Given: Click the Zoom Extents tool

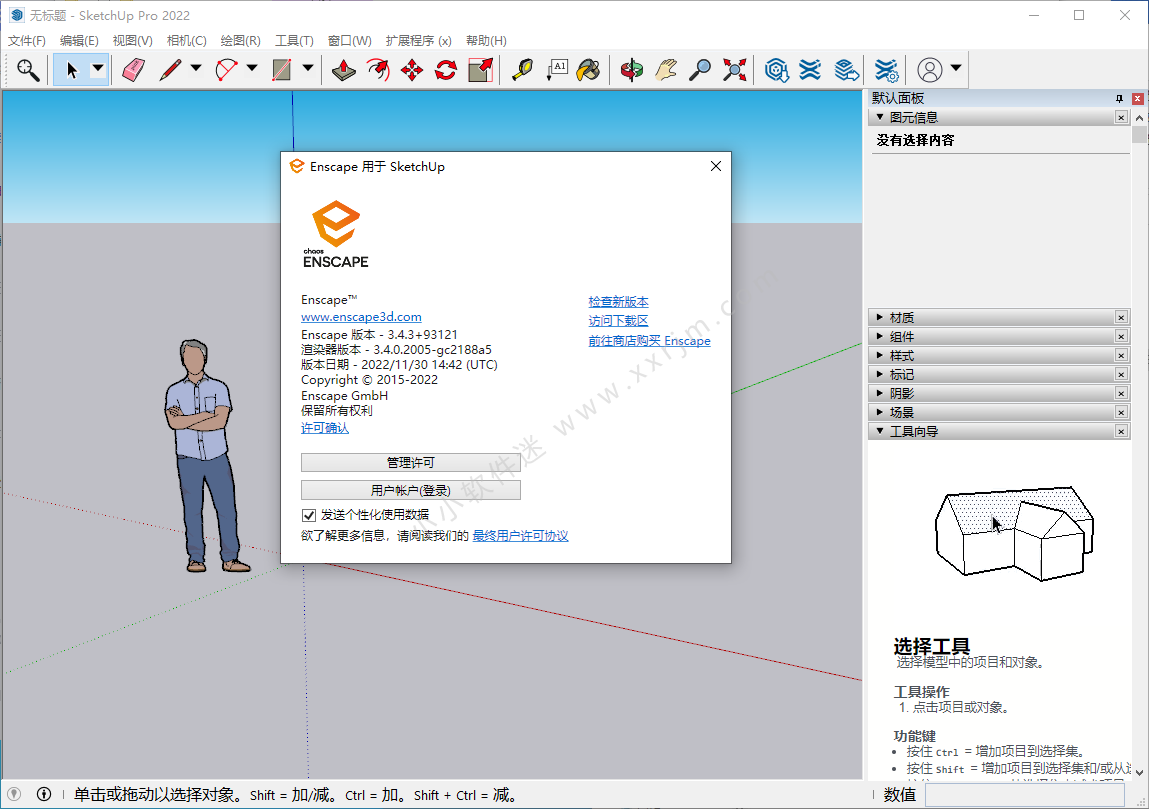Looking at the screenshot, I should (734, 70).
